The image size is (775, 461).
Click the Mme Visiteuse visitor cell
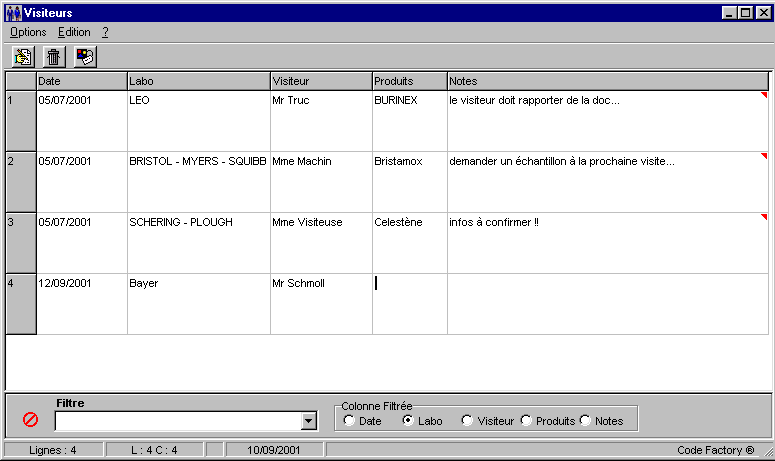[x=322, y=243]
